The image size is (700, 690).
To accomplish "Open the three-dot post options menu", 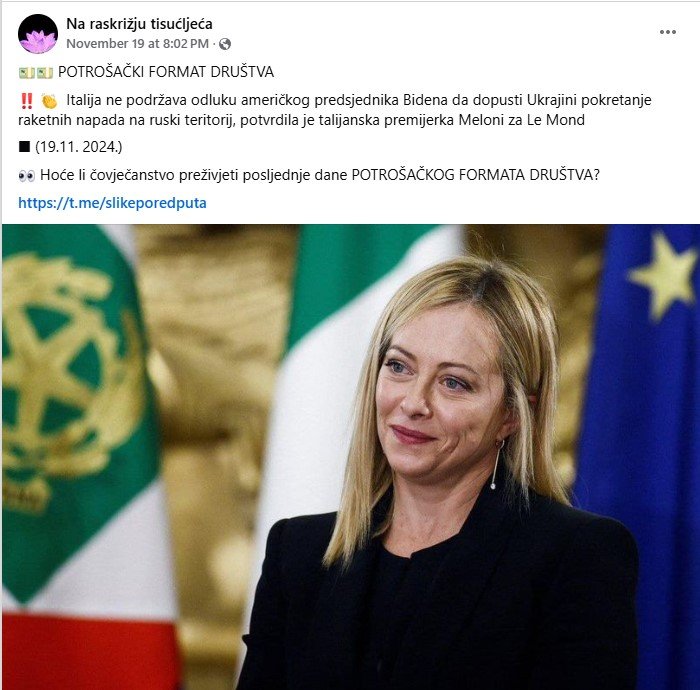I will [667, 32].
